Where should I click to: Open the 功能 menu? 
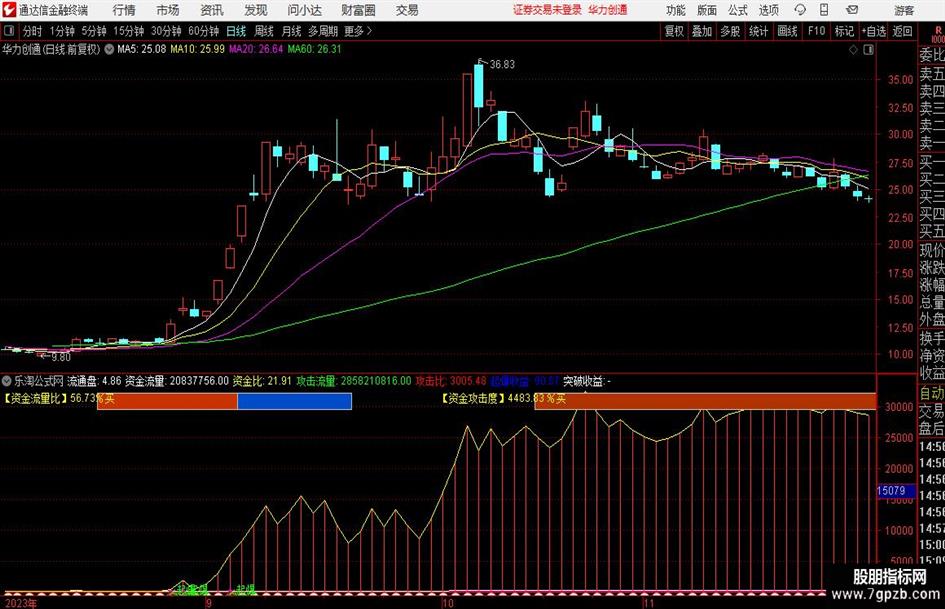point(676,10)
